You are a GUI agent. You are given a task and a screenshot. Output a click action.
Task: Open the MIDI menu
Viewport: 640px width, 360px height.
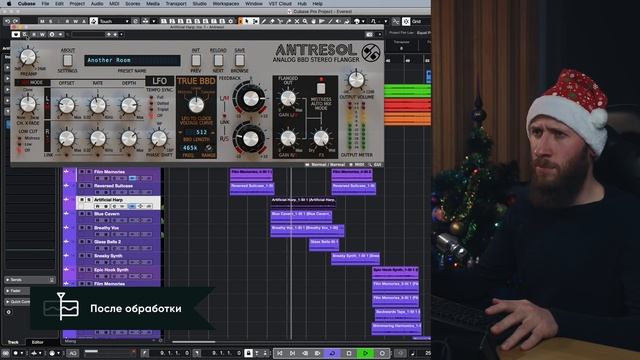coord(114,3)
